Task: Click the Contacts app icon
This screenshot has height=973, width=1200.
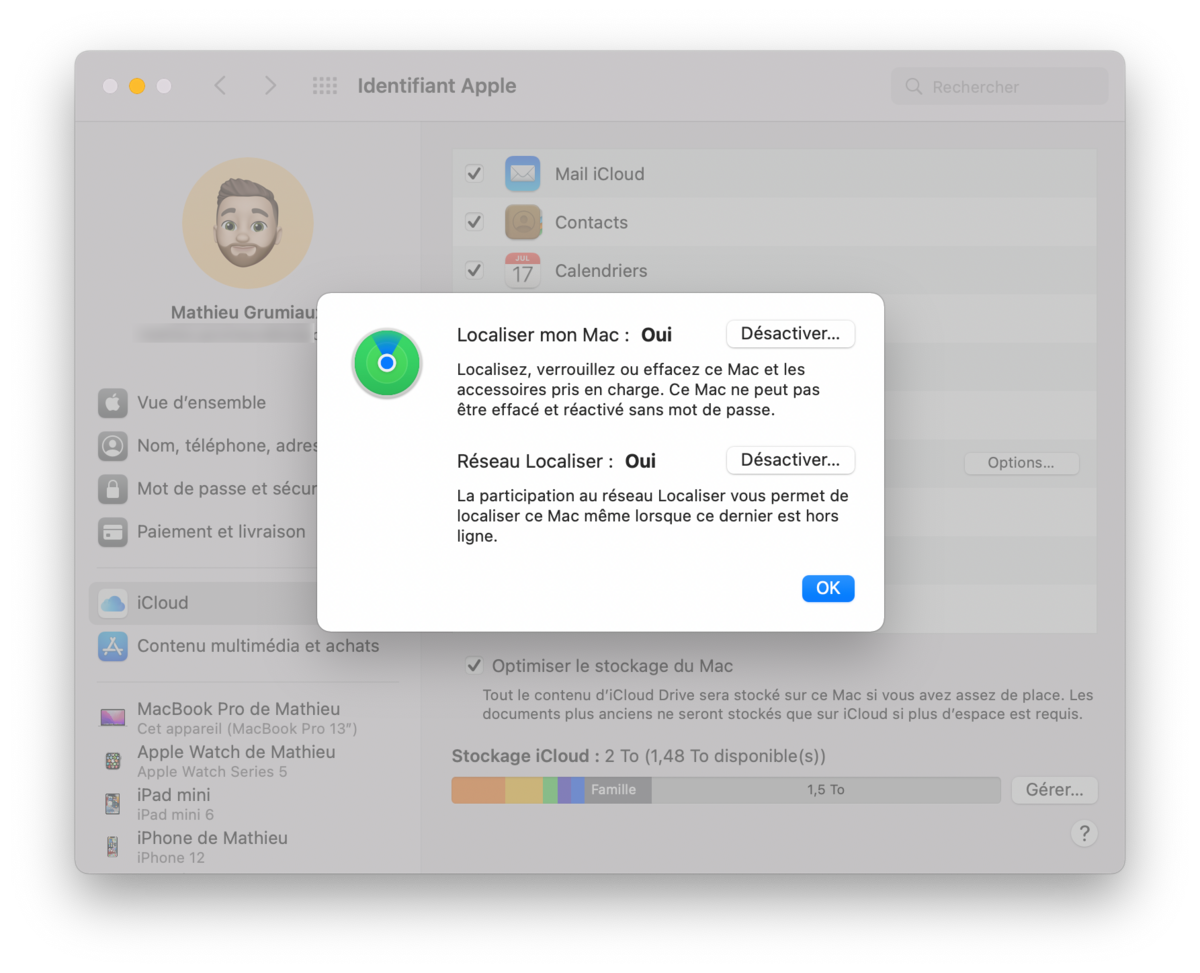Action: 523,222
